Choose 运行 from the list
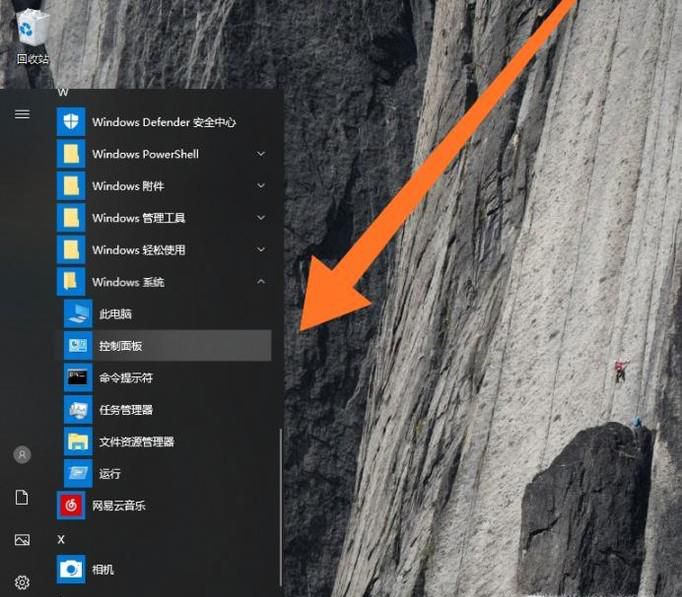 pos(110,474)
